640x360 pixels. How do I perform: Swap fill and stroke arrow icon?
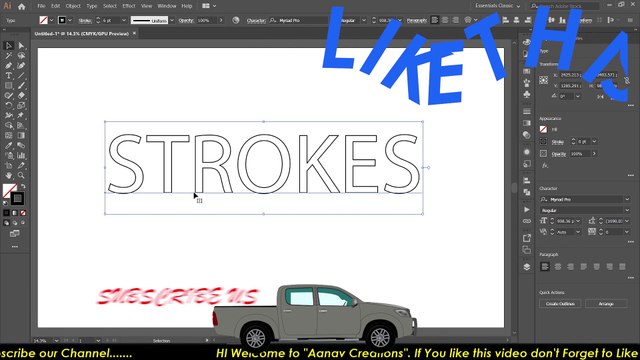[23, 187]
